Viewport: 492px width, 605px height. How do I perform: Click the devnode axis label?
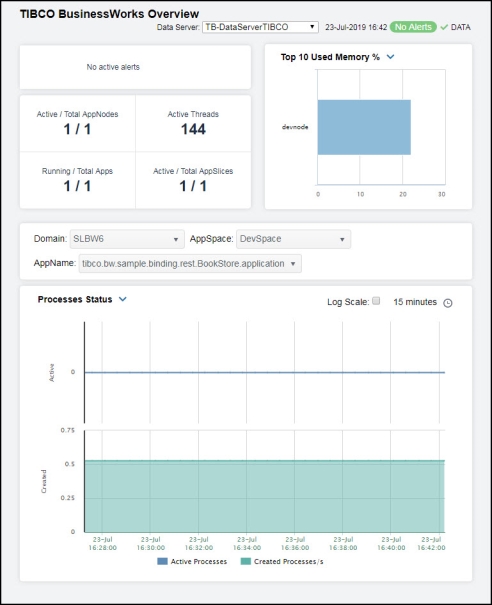[x=295, y=127]
